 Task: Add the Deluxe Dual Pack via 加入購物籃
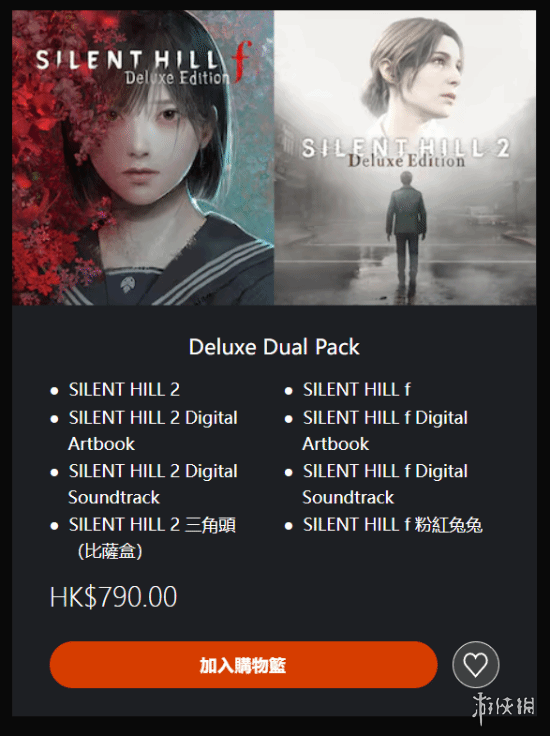244,665
